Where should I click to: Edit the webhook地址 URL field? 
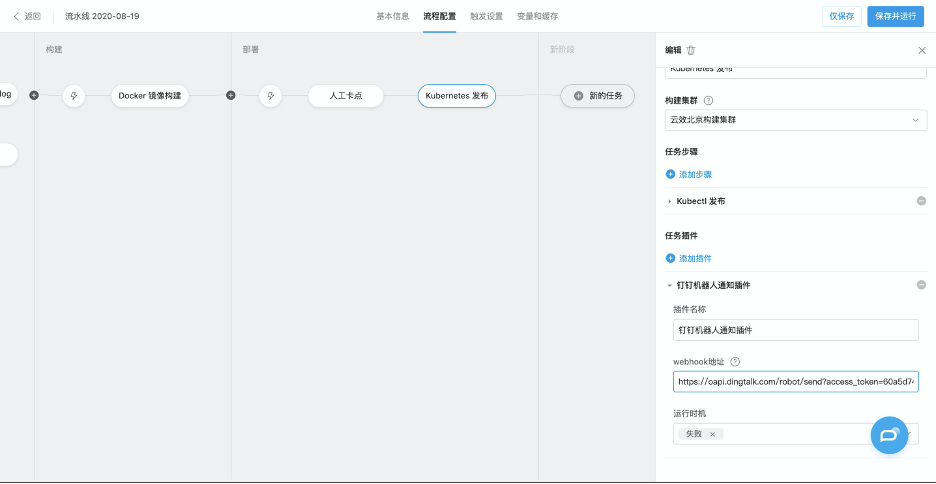pos(796,381)
